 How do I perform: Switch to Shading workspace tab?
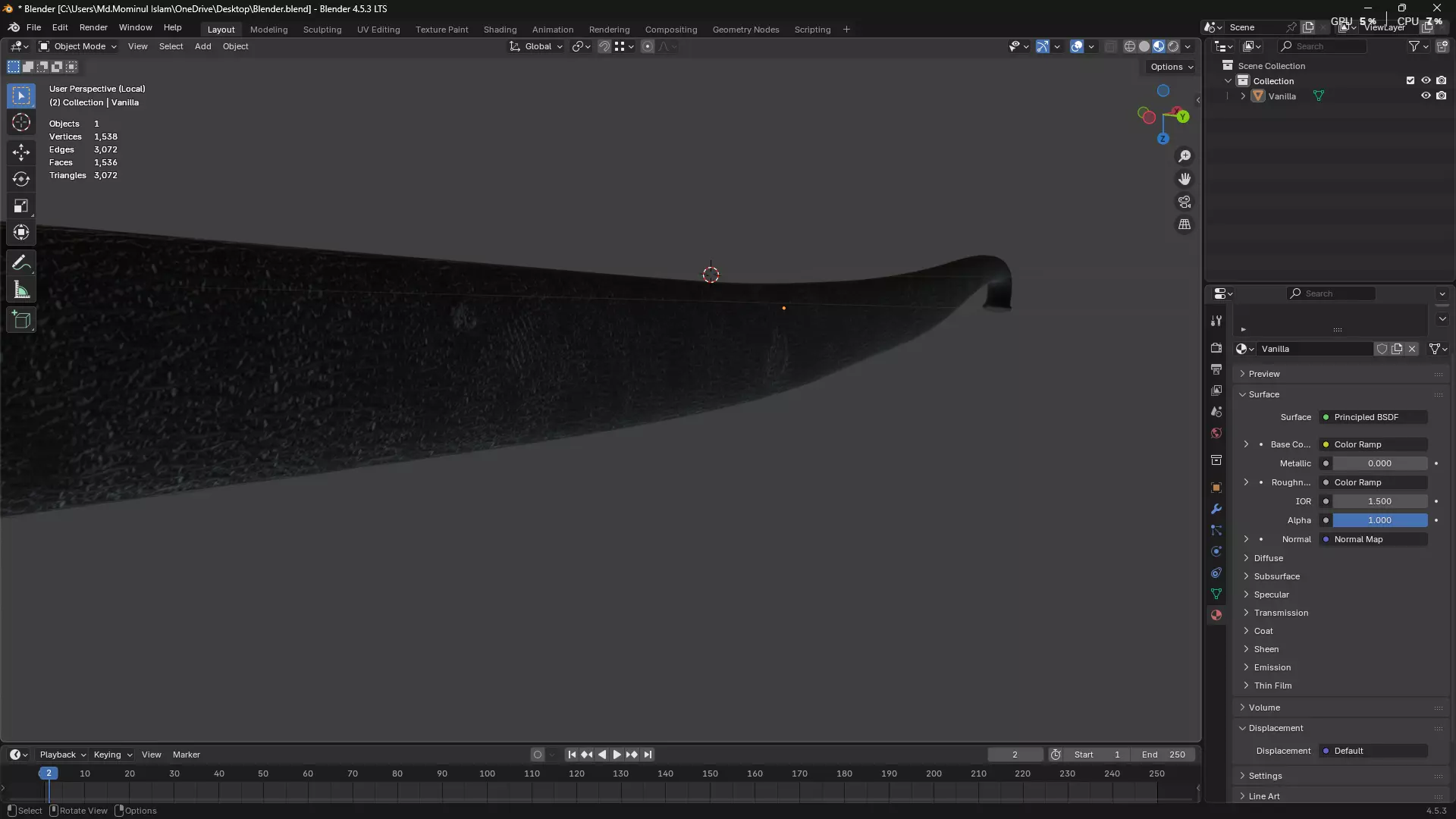pyautogui.click(x=500, y=30)
